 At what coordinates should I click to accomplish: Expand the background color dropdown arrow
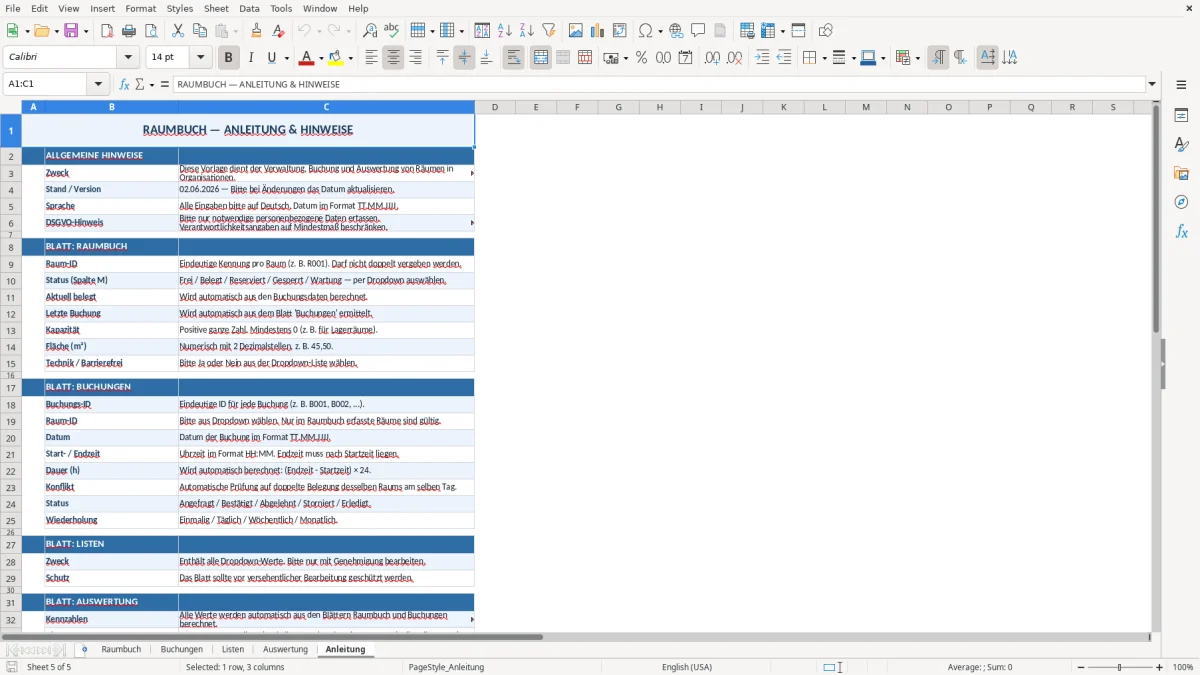[x=352, y=58]
